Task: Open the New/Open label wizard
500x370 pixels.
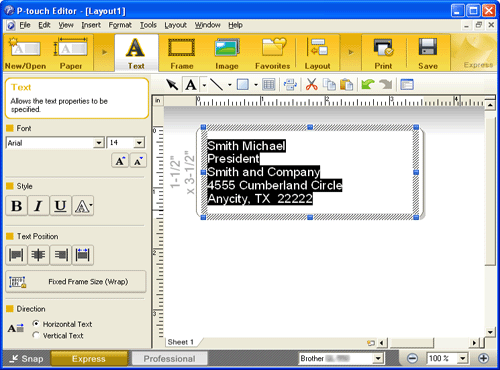Action: point(25,53)
